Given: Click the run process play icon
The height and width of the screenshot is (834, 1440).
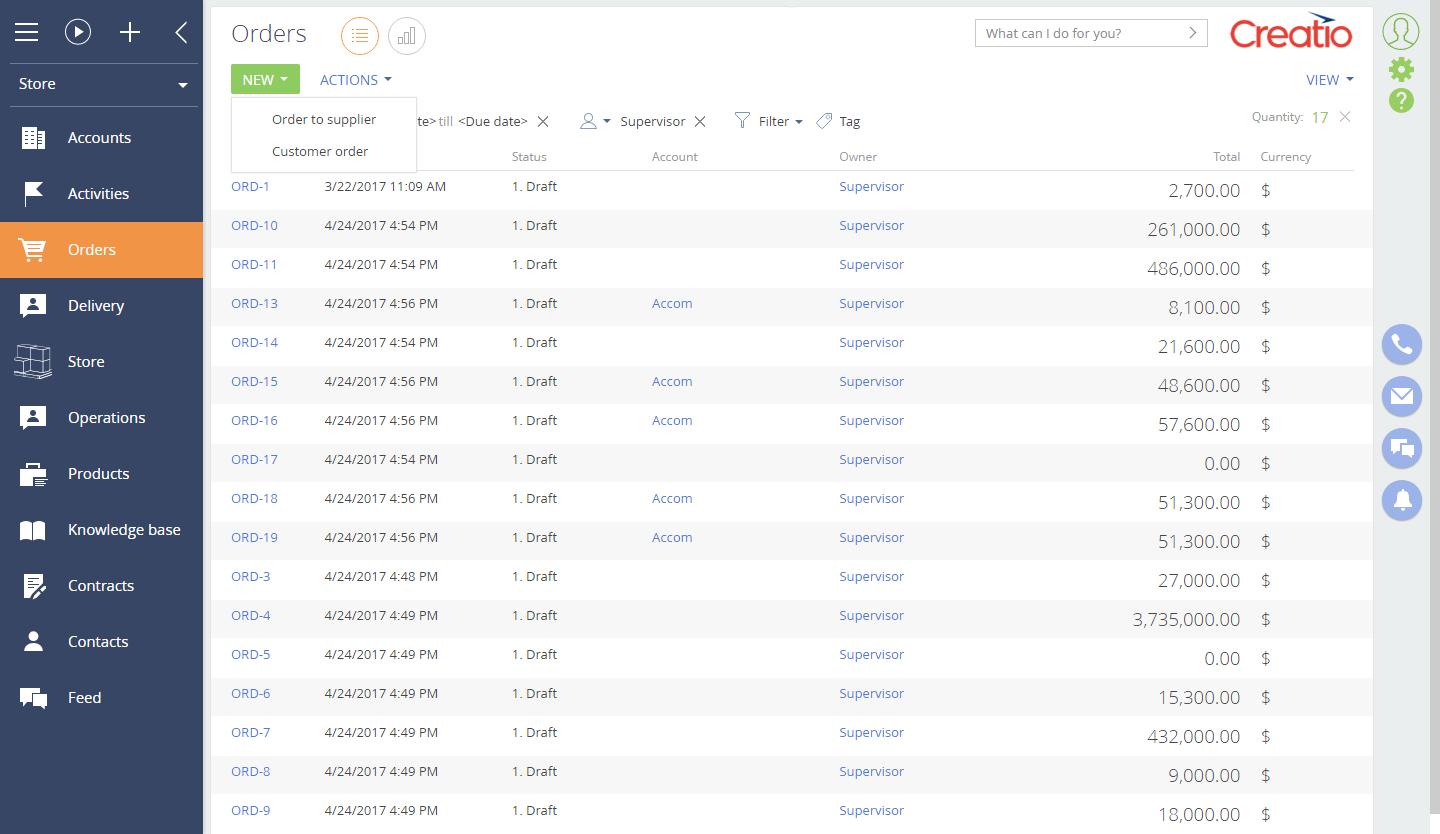Looking at the screenshot, I should tap(78, 32).
